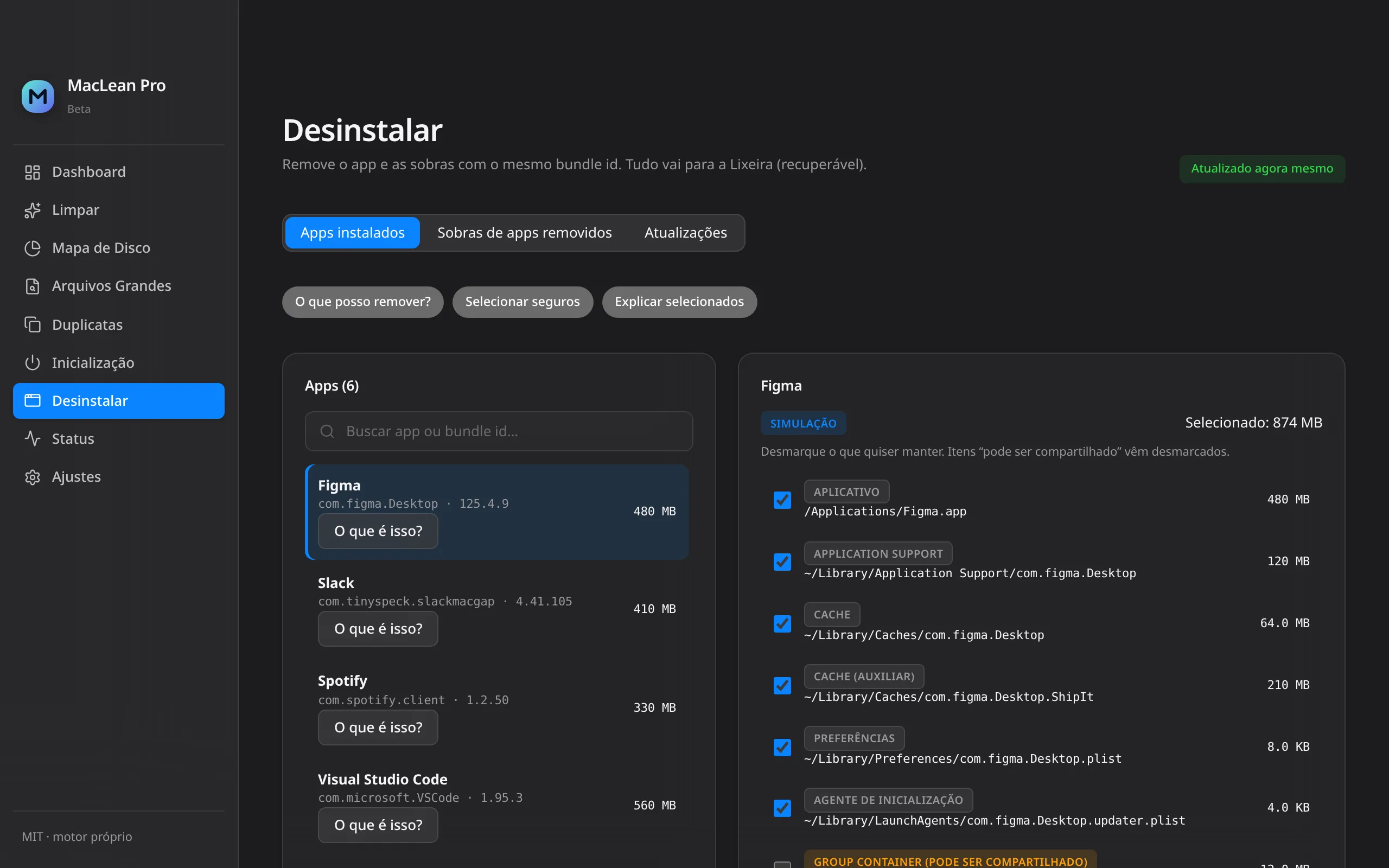Image resolution: width=1389 pixels, height=868 pixels.
Task: Uncheck the Agente de Inicialização checkbox
Action: tap(782, 808)
